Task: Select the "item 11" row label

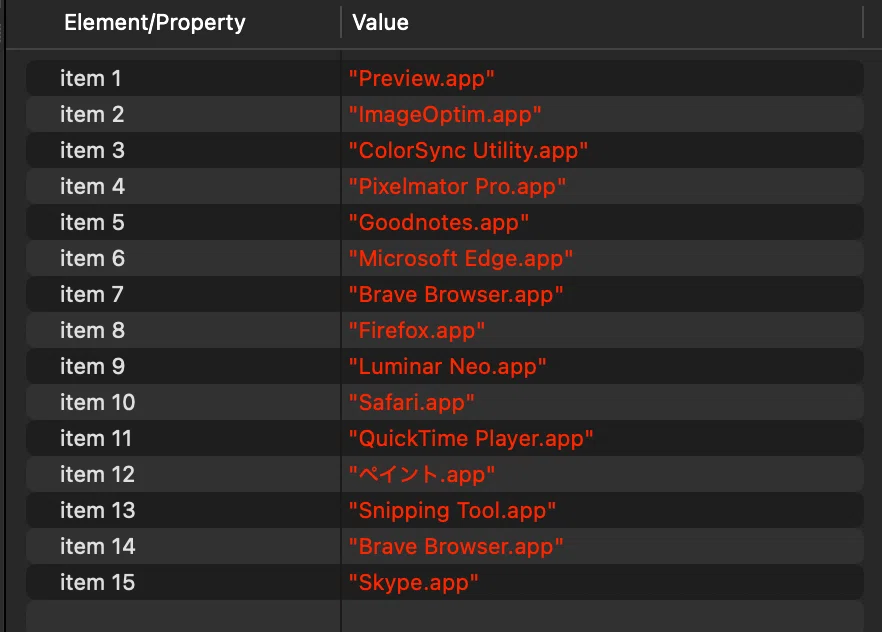Action: [96, 438]
